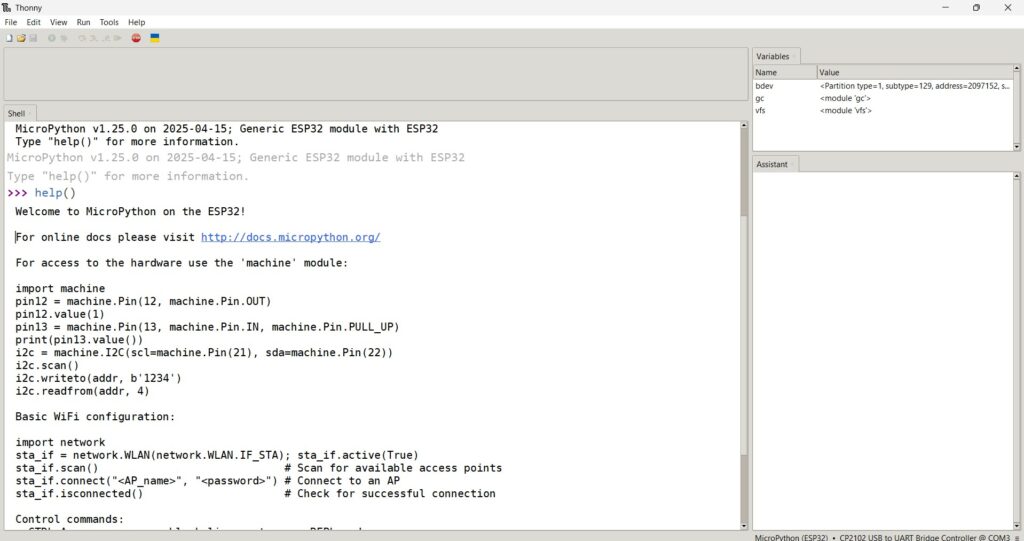Click the 'pin12 = machine.Pin(12, machine.Pin.OUT)' line
This screenshot has height=541, width=1024.
[x=143, y=301]
